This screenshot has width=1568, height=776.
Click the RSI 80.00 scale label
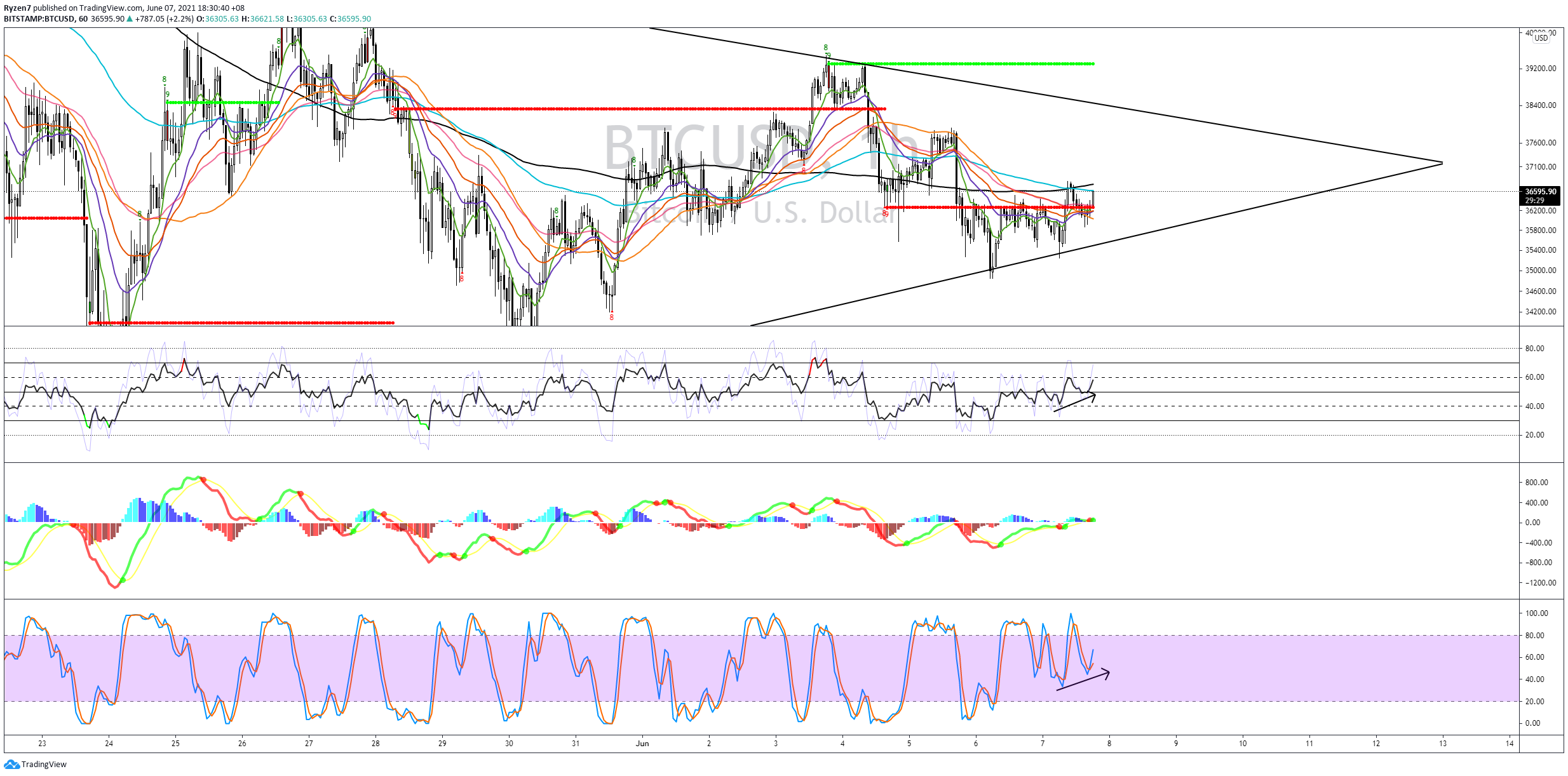pos(1534,349)
